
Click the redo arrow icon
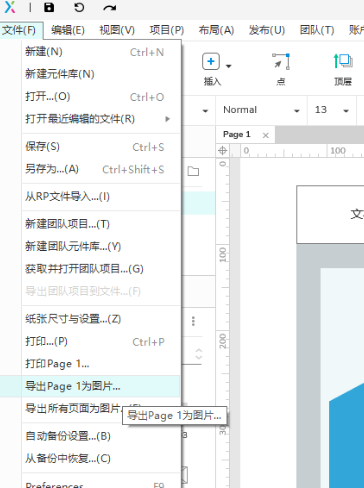click(109, 8)
